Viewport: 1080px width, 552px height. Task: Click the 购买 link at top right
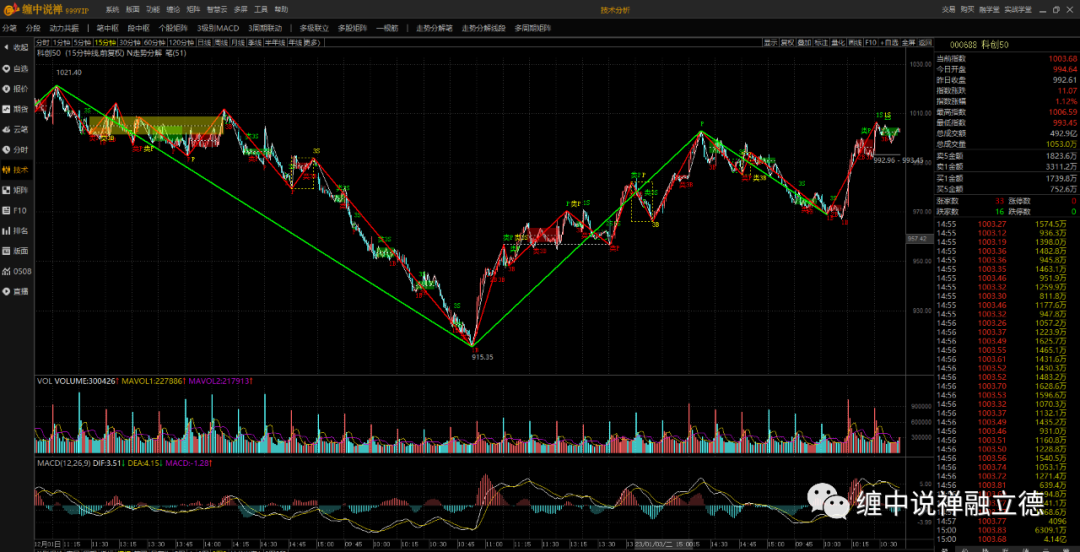click(967, 10)
